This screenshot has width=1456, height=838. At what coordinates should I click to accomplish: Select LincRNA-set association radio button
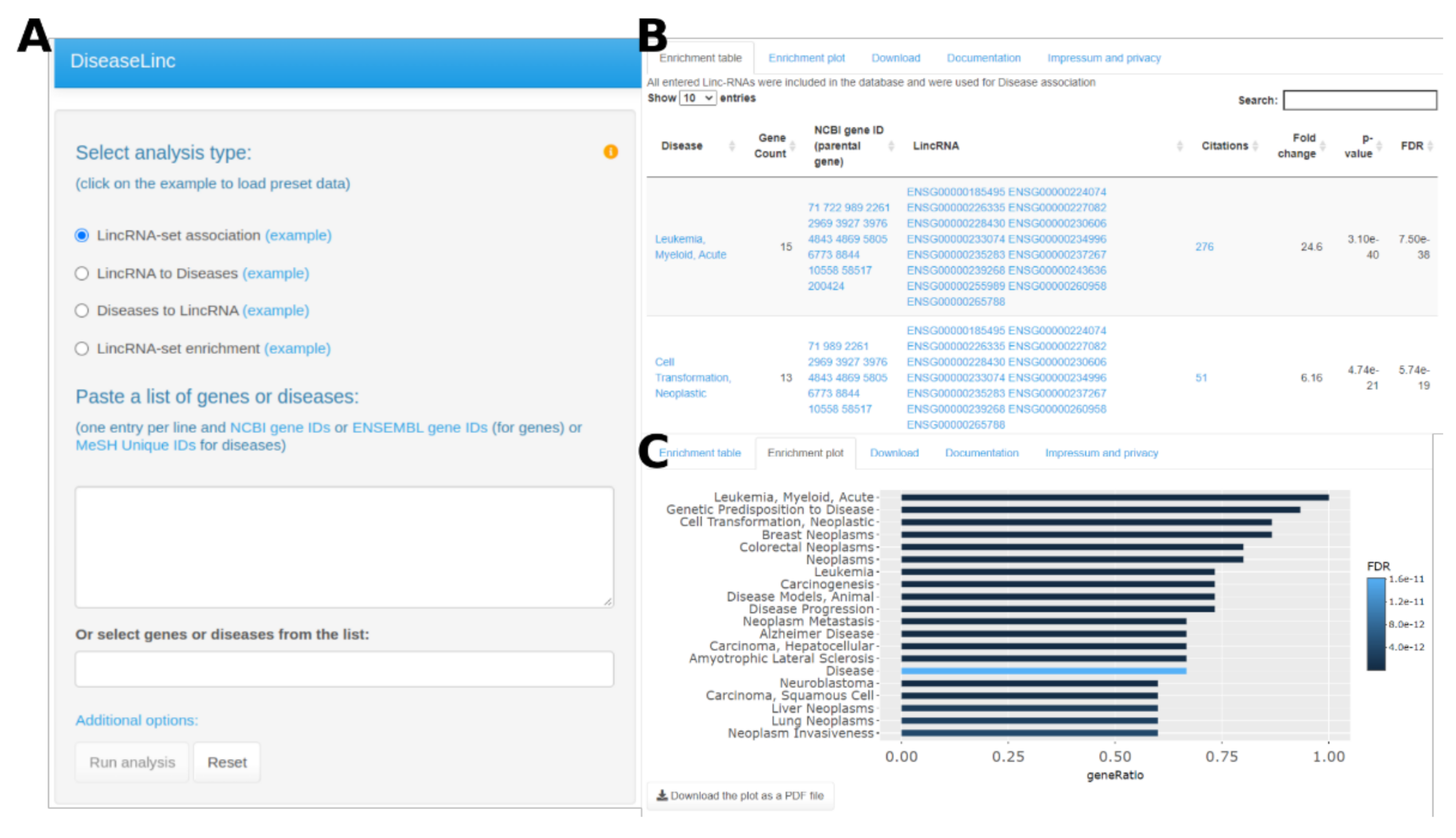pos(82,236)
